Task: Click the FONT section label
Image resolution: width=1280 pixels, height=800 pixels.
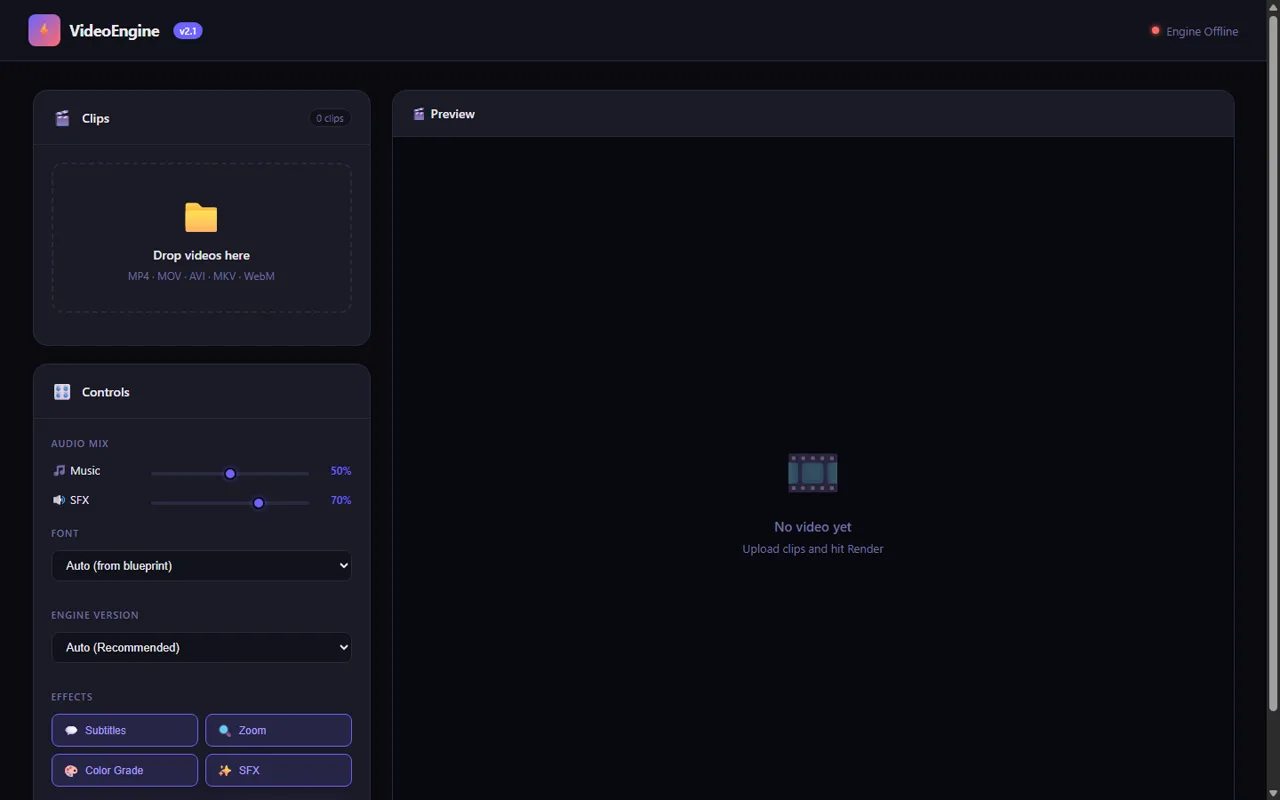Action: pyautogui.click(x=65, y=533)
